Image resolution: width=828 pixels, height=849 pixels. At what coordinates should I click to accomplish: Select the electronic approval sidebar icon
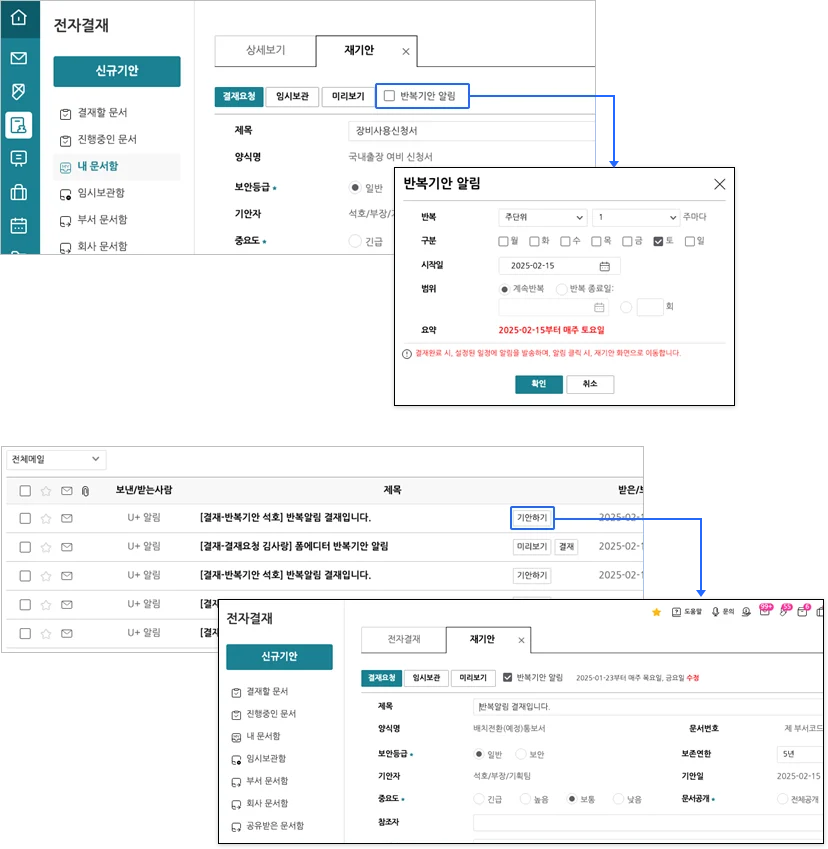pyautogui.click(x=18, y=125)
